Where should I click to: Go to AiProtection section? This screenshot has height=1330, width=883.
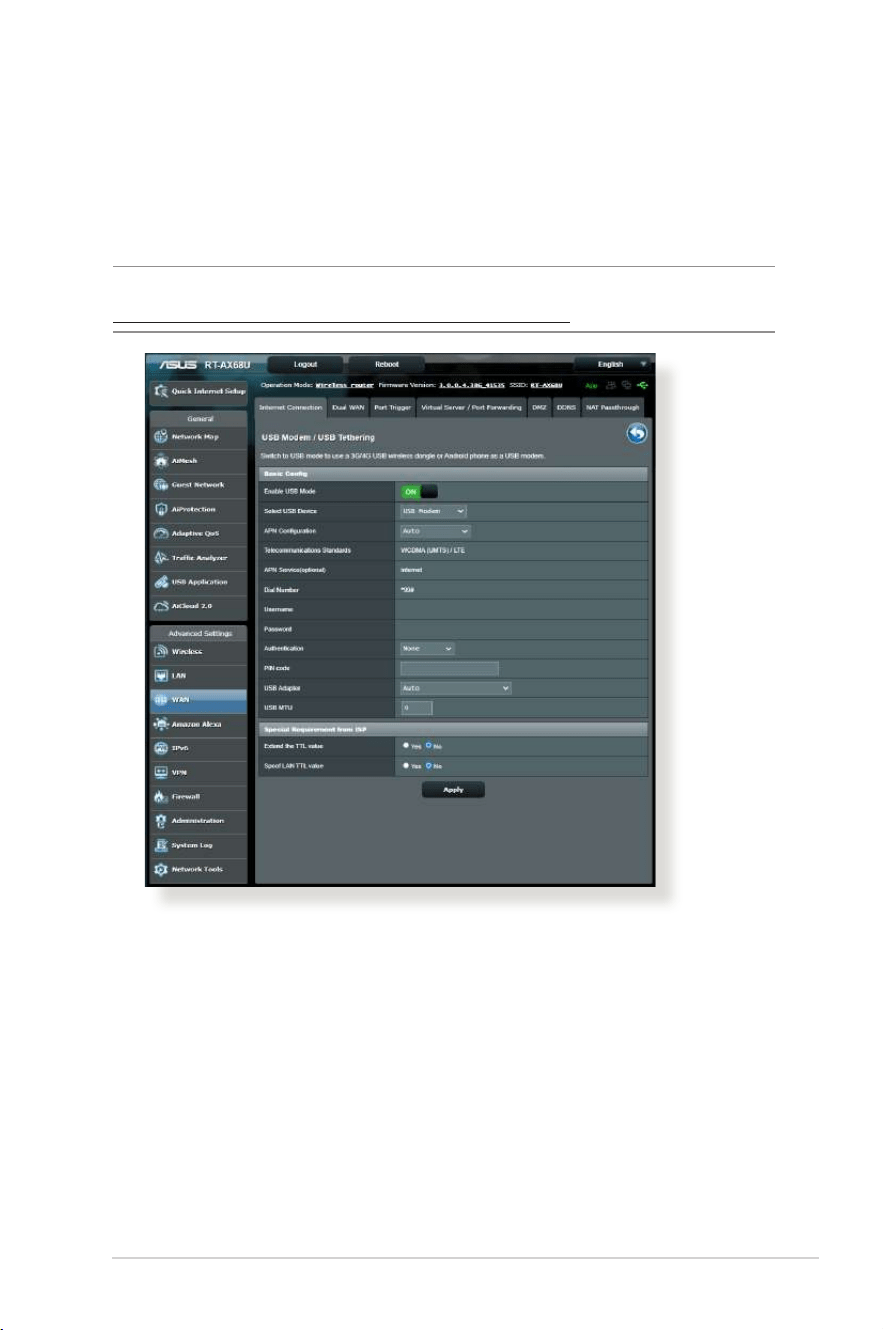(198, 509)
